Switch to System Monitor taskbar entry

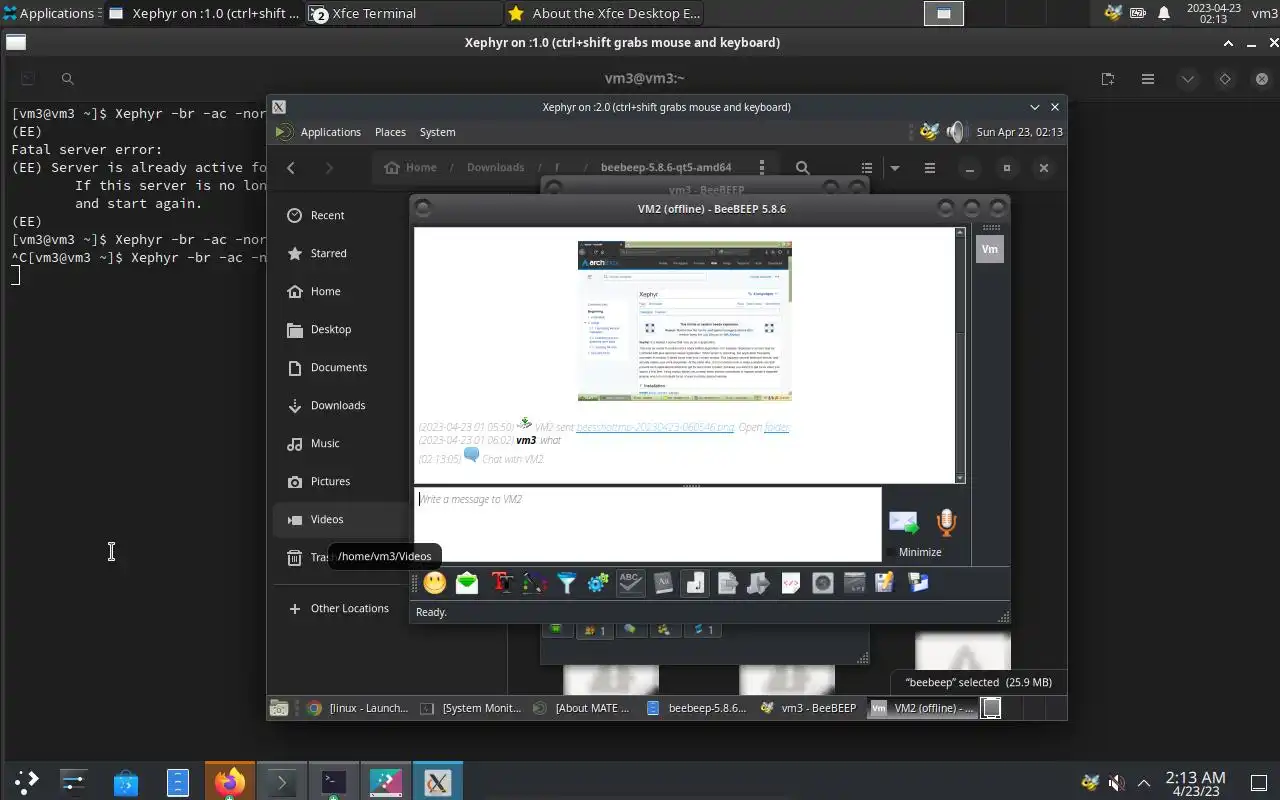(x=471, y=708)
